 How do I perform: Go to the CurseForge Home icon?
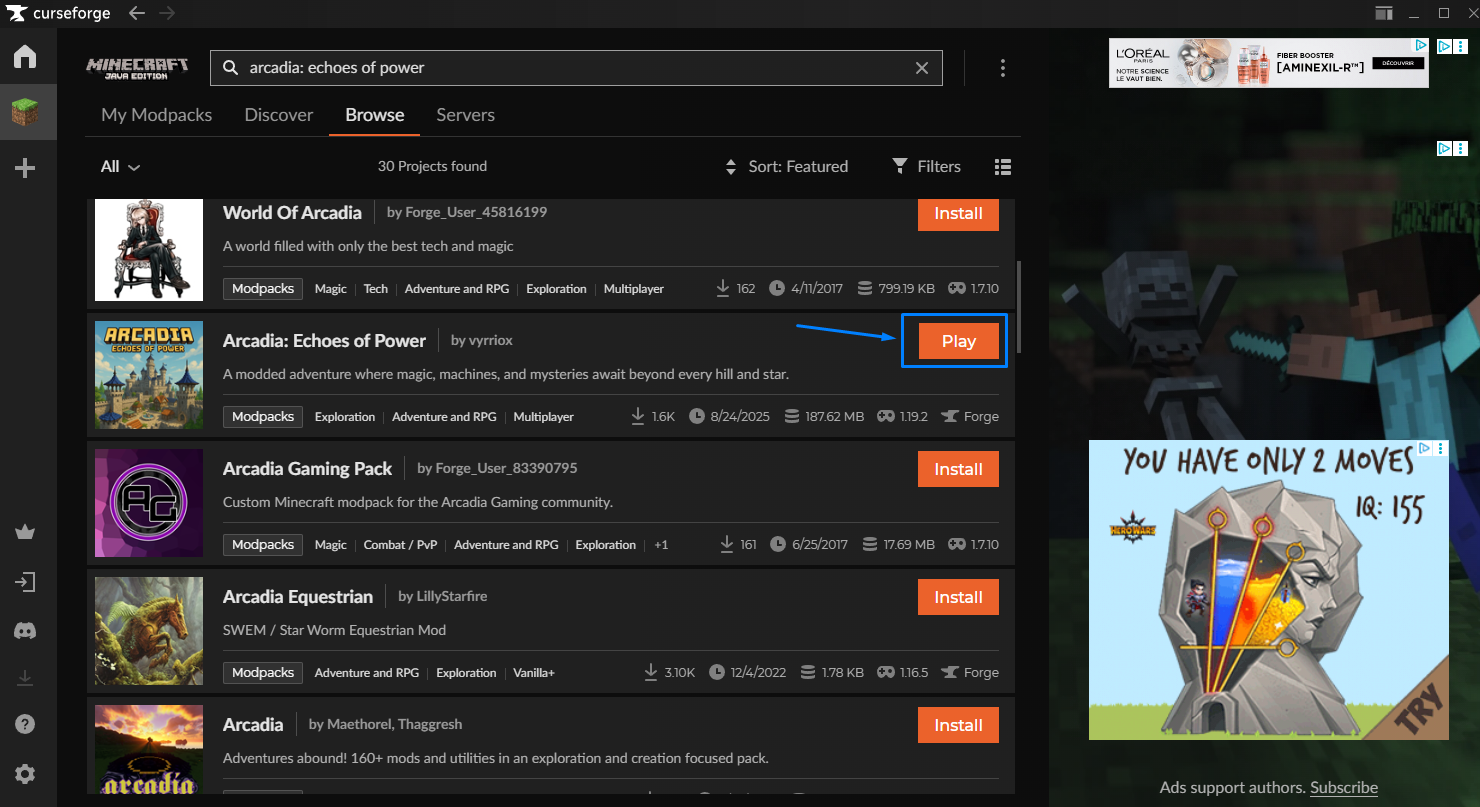tap(25, 57)
